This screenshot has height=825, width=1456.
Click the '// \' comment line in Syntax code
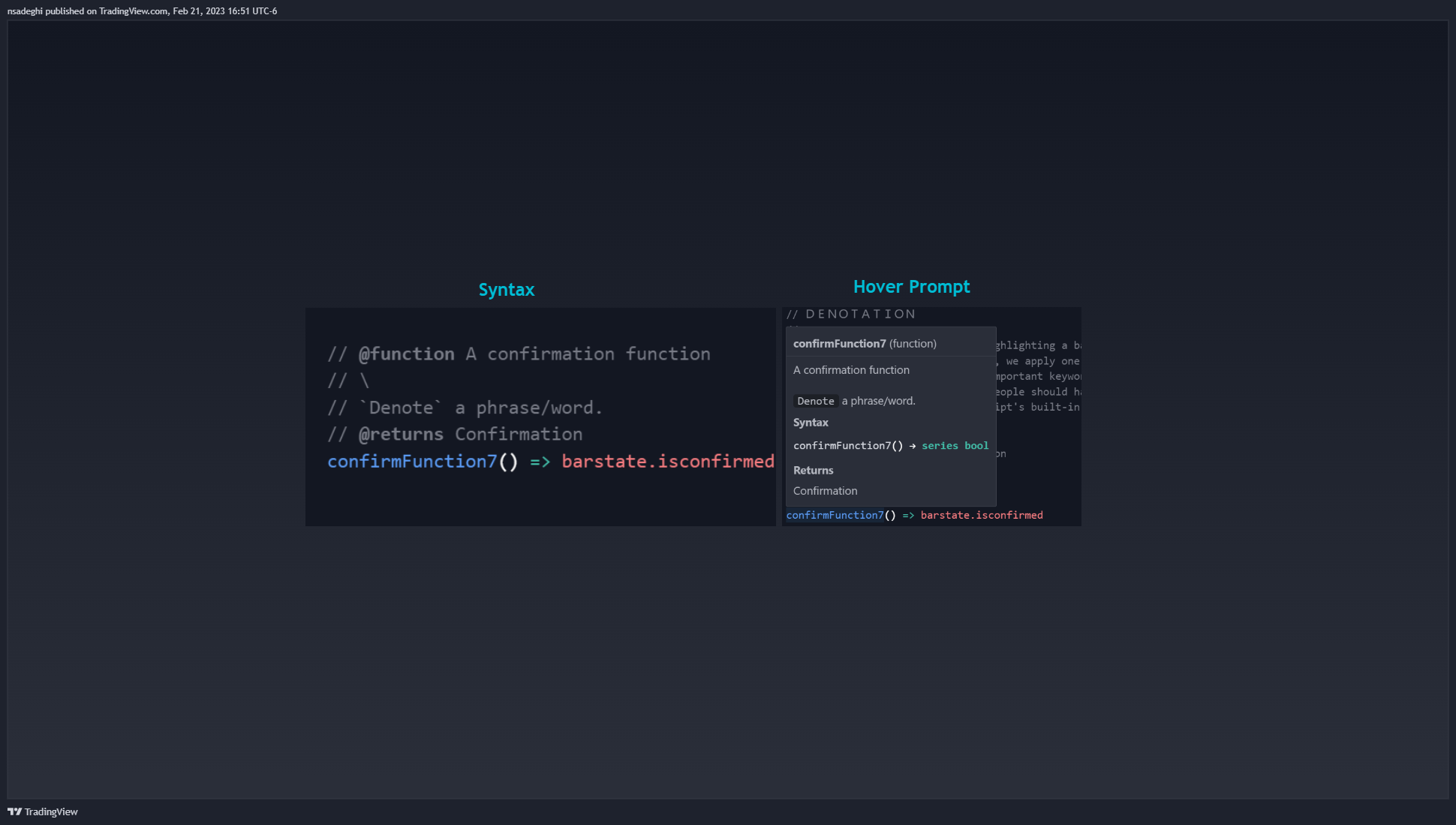pyautogui.click(x=348, y=381)
